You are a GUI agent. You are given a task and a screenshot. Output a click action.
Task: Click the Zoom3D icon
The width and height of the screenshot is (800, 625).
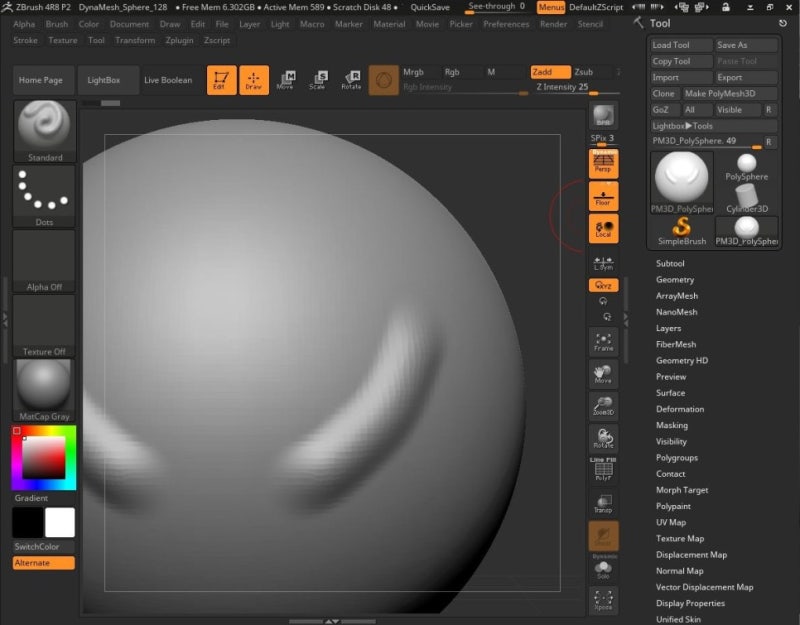(604, 406)
